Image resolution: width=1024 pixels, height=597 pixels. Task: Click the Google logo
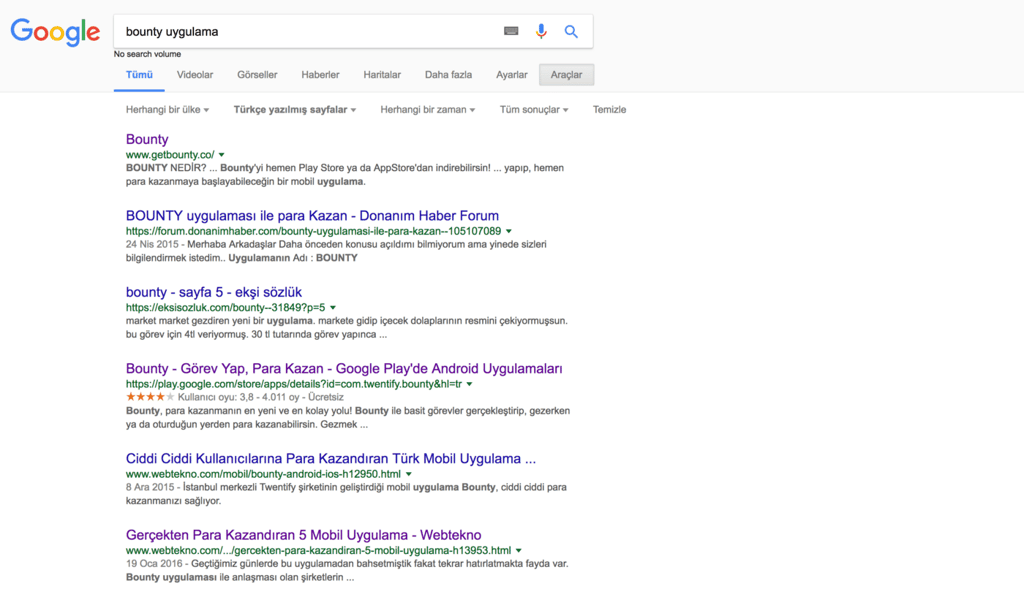click(55, 32)
